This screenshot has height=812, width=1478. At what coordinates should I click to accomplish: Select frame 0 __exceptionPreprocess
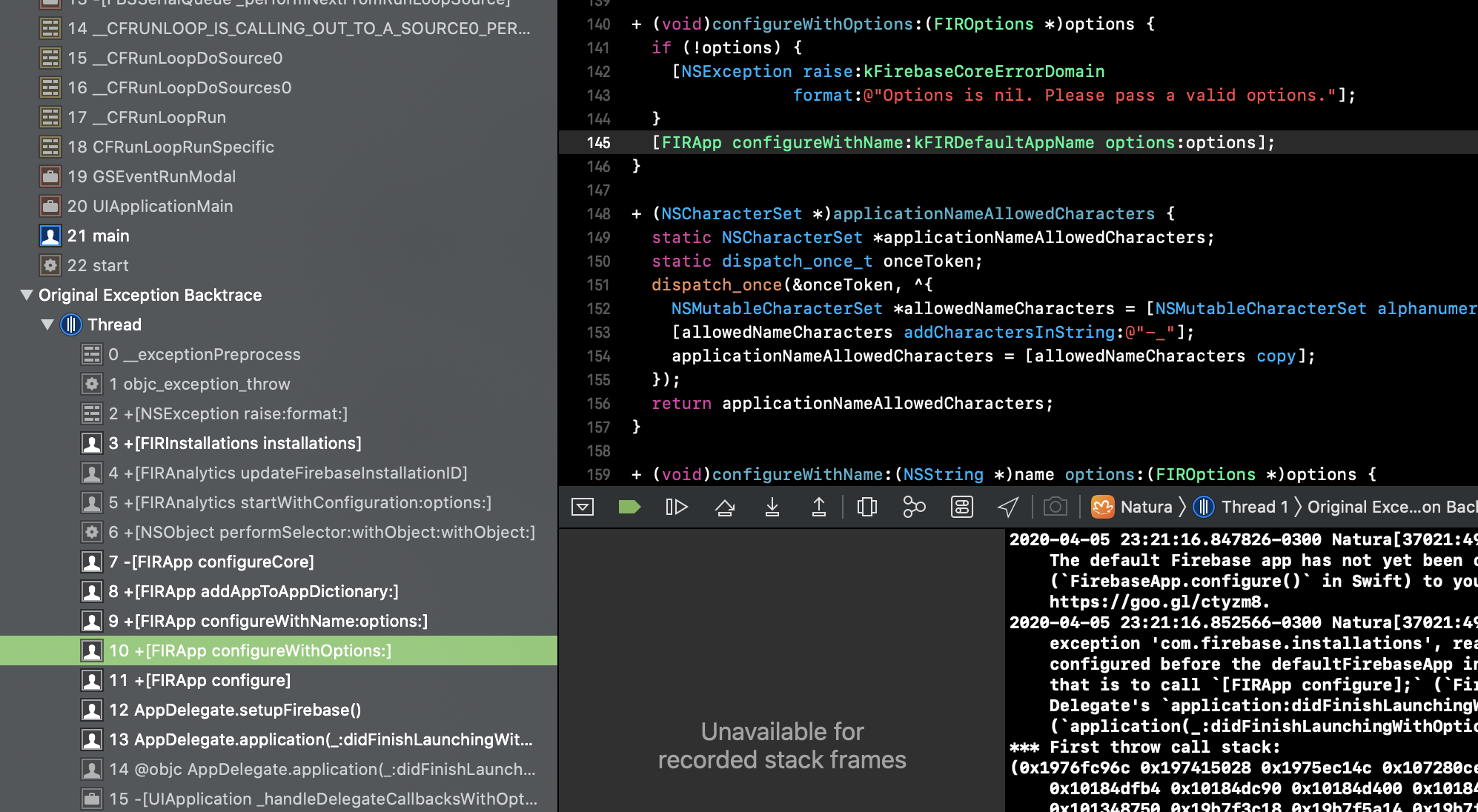tap(279, 354)
